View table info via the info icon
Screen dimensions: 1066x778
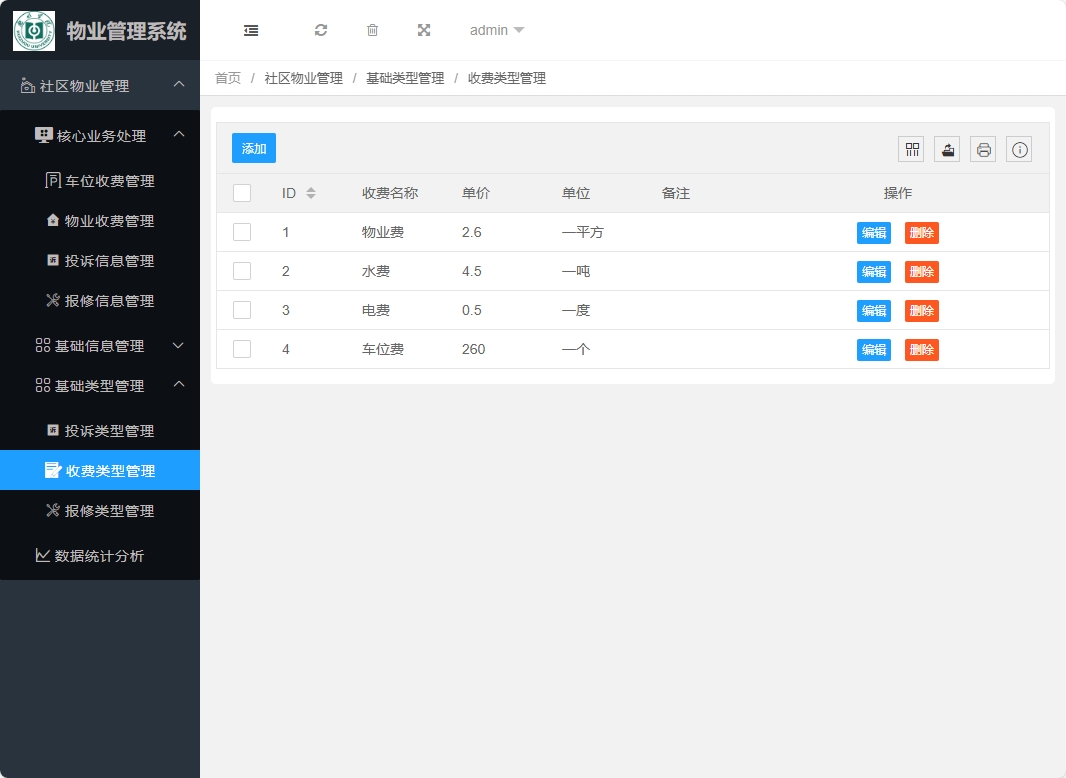[1018, 148]
